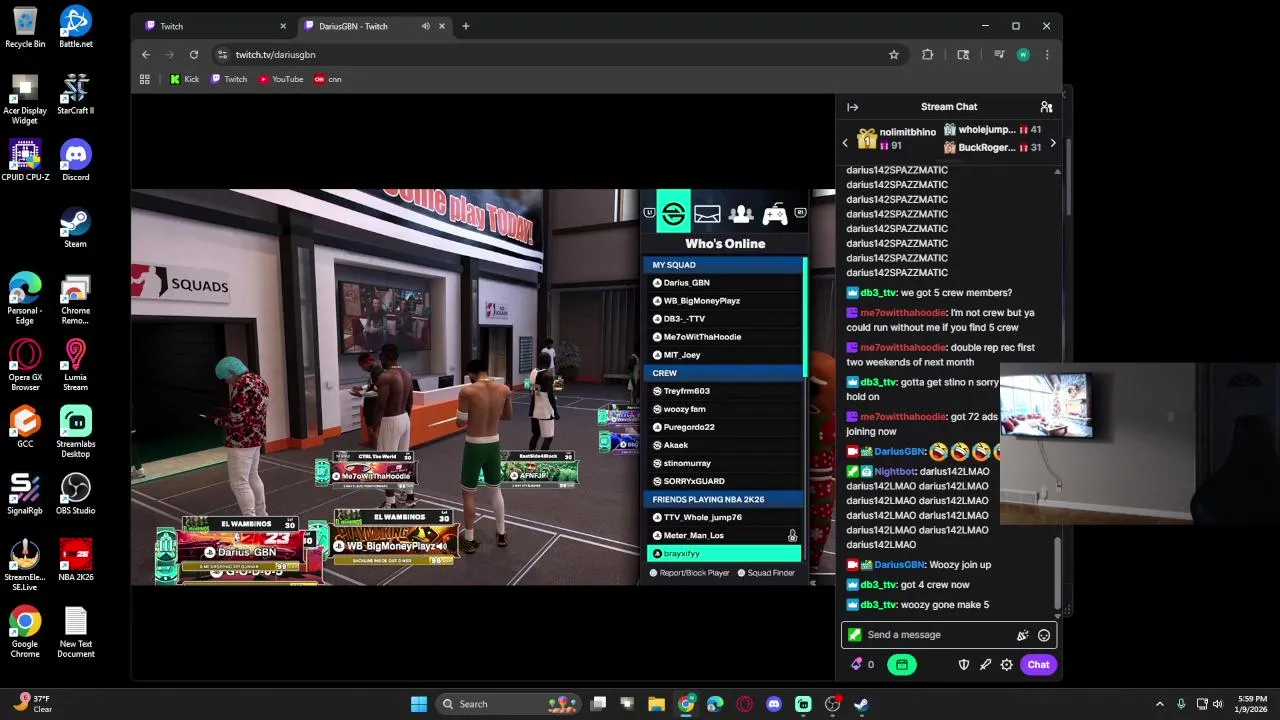The image size is (1280, 720).
Task: Open chat settings gear
Action: 1007,664
